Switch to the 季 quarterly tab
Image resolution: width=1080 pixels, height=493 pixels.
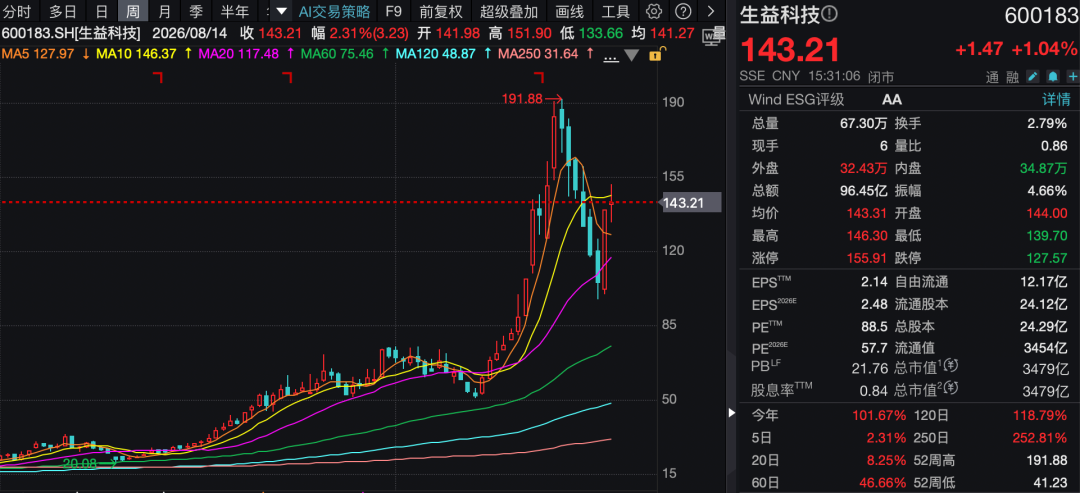(196, 12)
